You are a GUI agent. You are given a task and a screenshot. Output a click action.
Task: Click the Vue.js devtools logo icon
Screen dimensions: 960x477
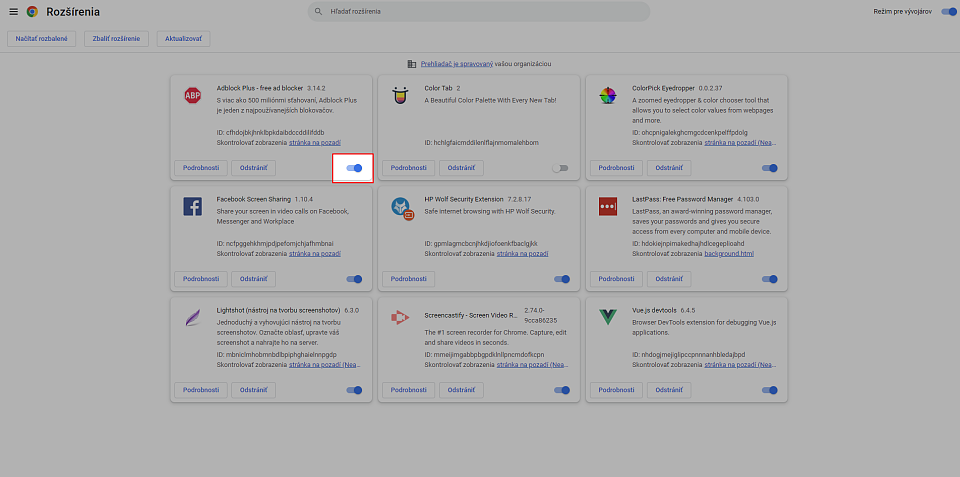tap(608, 318)
